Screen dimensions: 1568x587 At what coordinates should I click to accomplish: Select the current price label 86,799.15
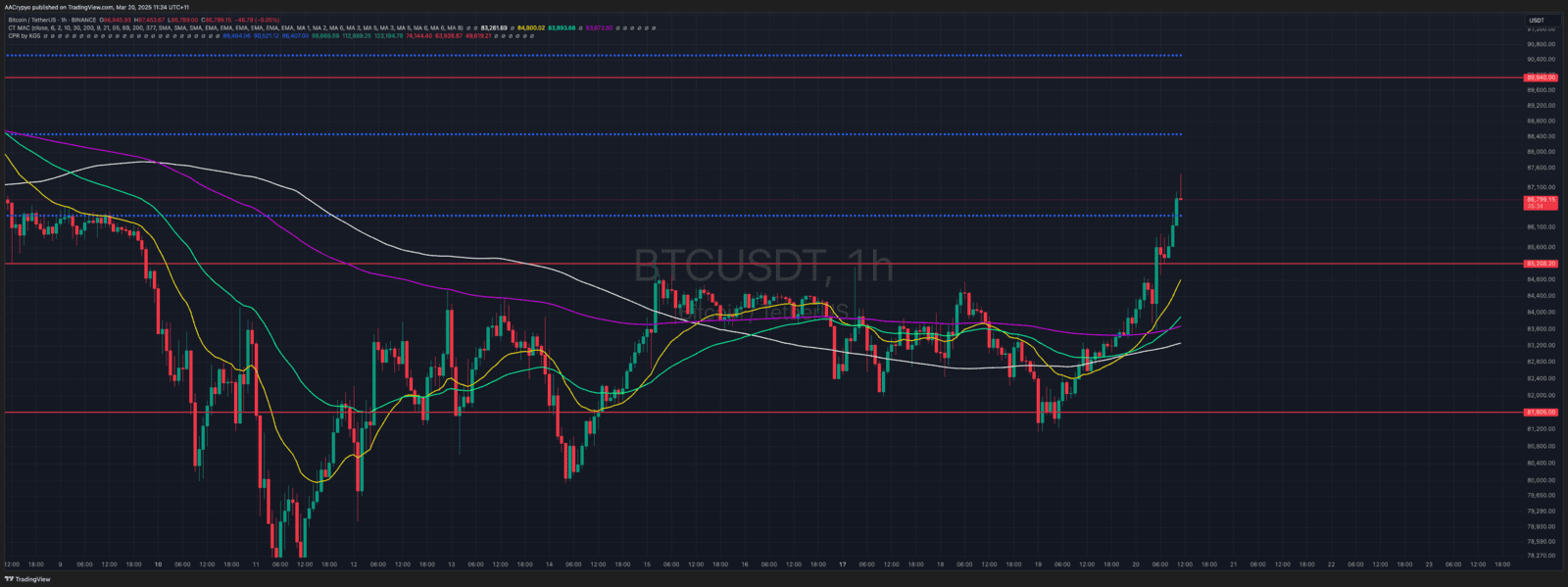click(x=1541, y=200)
